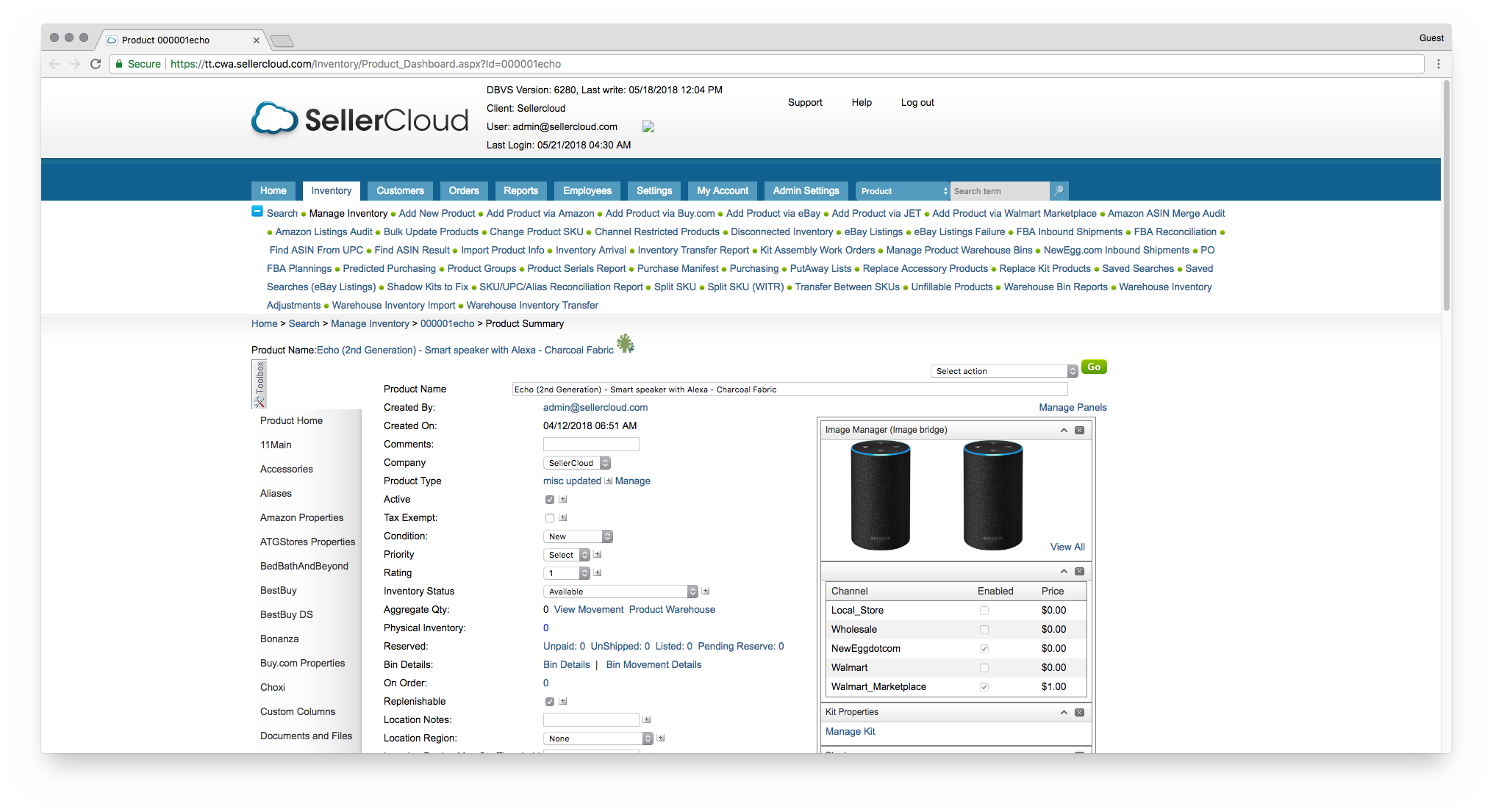Click the broken image icon beside user email
Viewport: 1493px width, 812px height.
tap(648, 126)
